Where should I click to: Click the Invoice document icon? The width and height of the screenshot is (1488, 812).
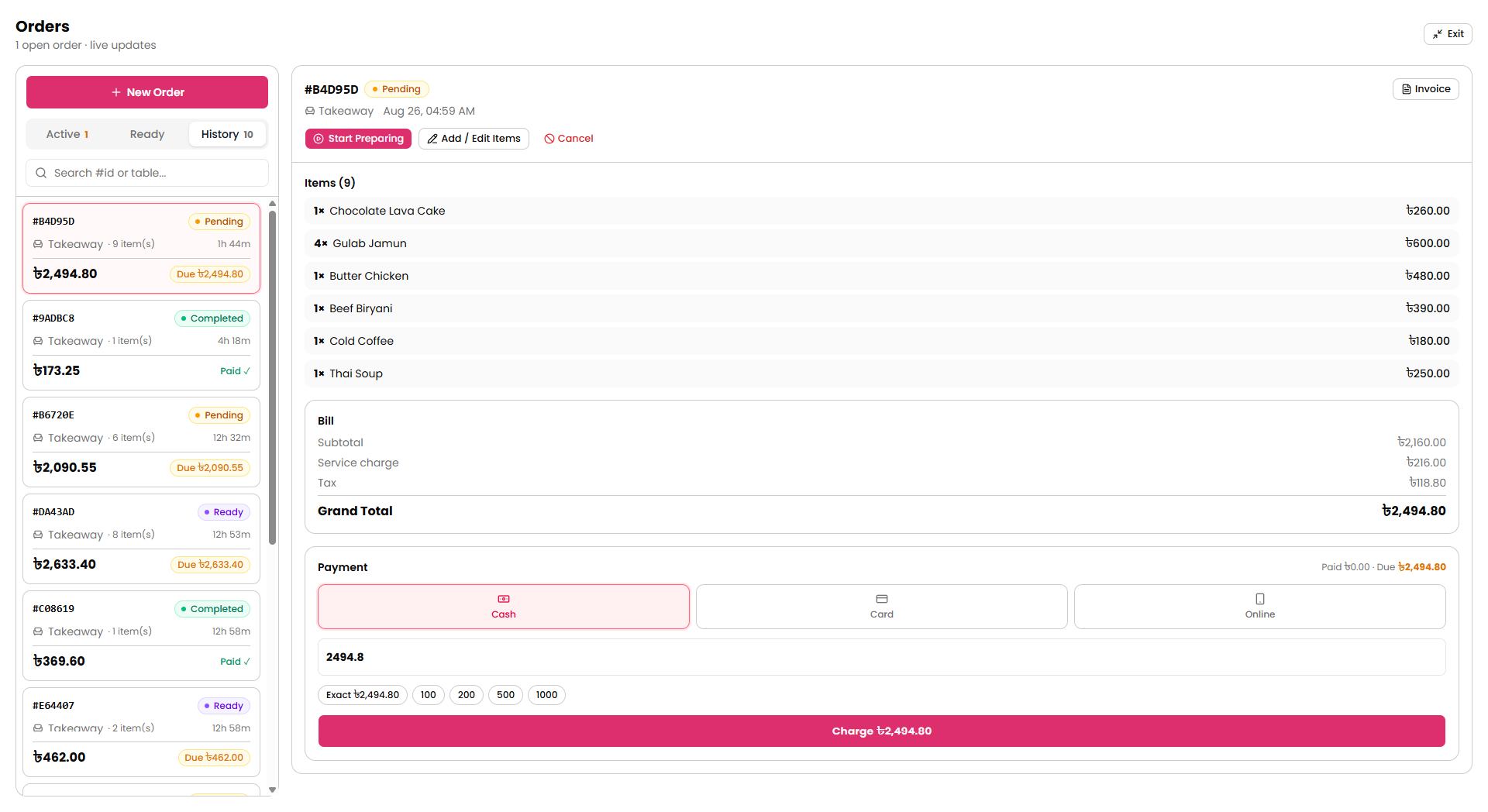tap(1407, 89)
